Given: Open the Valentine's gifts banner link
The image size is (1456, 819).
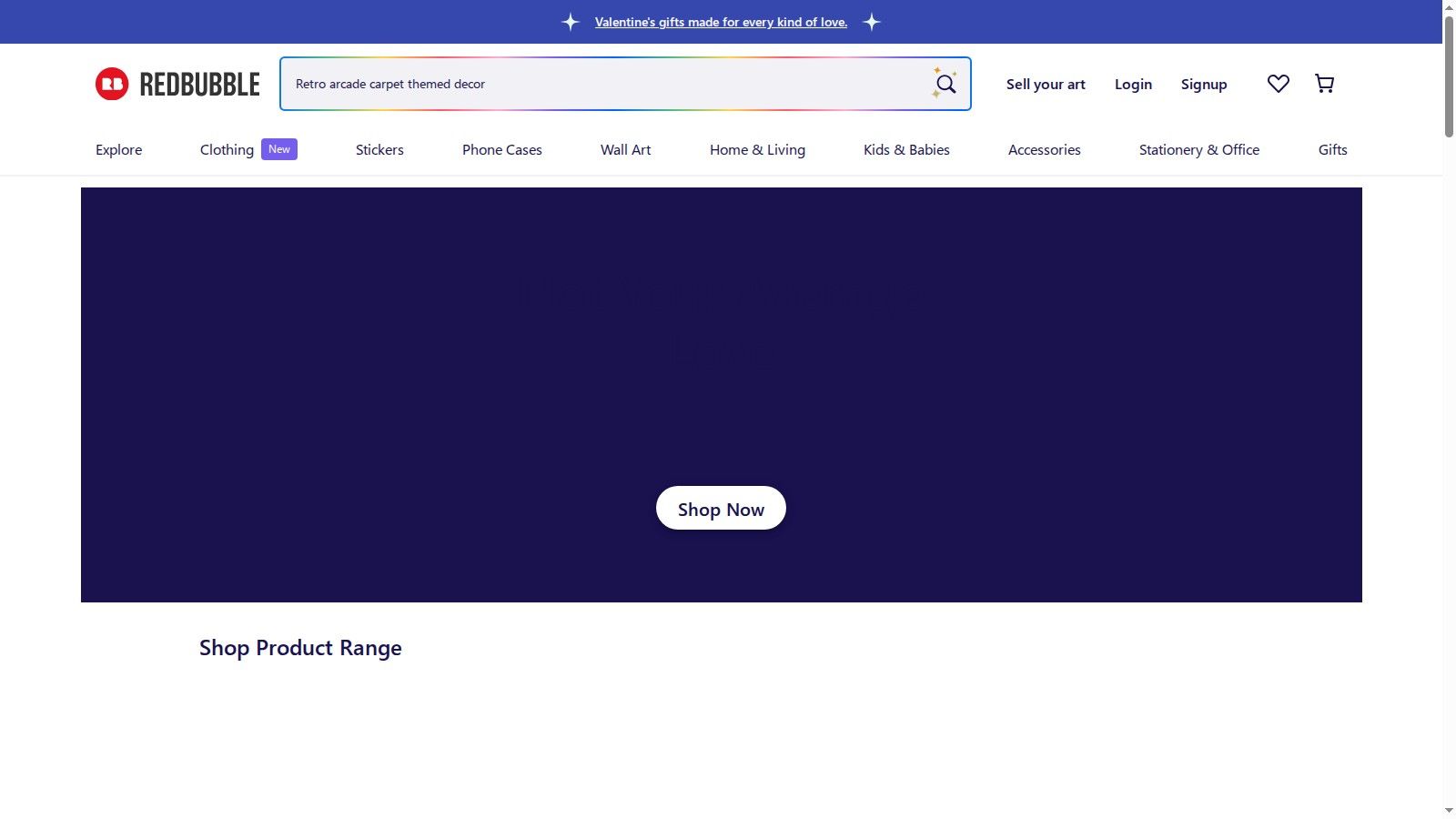Looking at the screenshot, I should (x=721, y=22).
